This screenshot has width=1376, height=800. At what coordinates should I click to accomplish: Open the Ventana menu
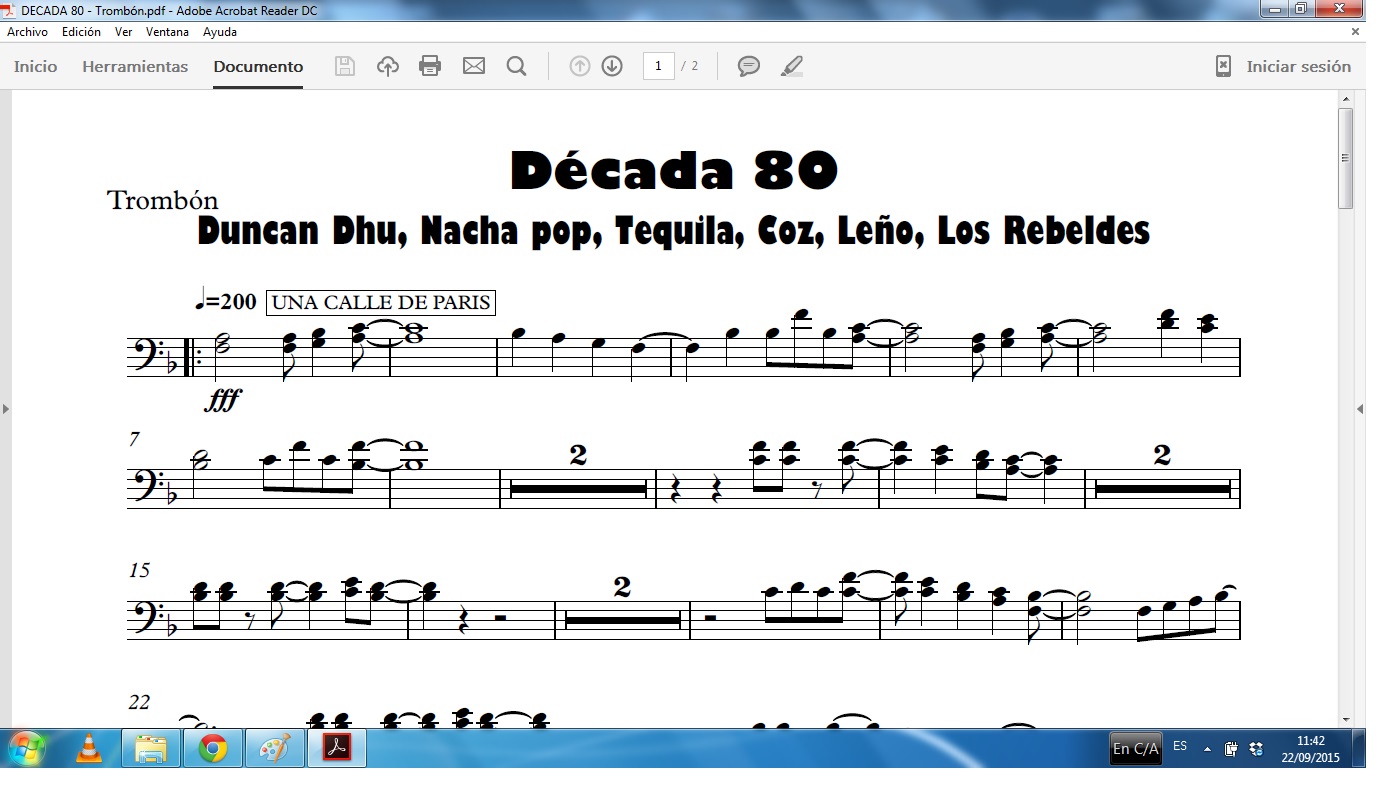tap(167, 32)
